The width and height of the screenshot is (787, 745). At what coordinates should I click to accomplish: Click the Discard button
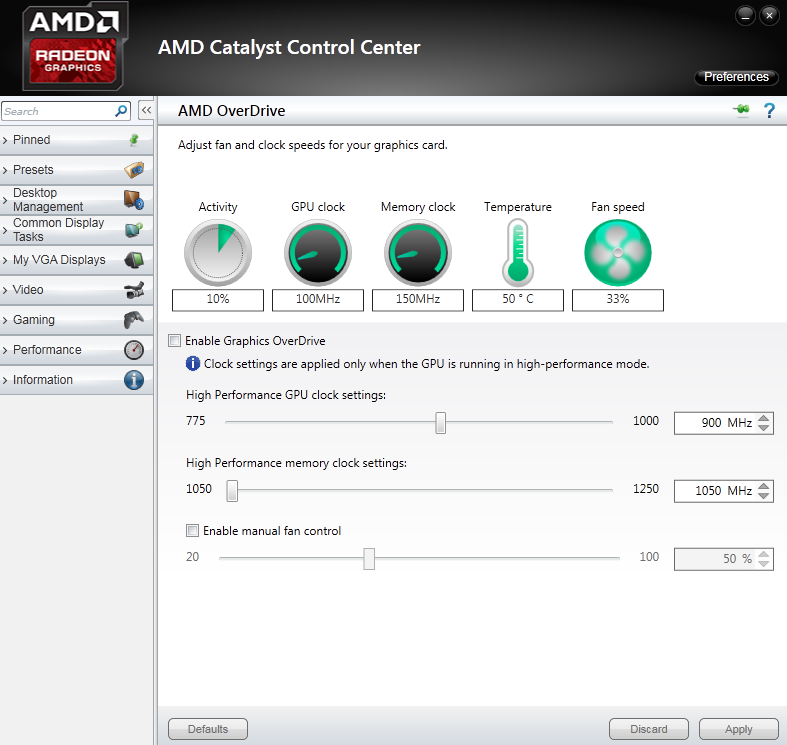pyautogui.click(x=648, y=729)
